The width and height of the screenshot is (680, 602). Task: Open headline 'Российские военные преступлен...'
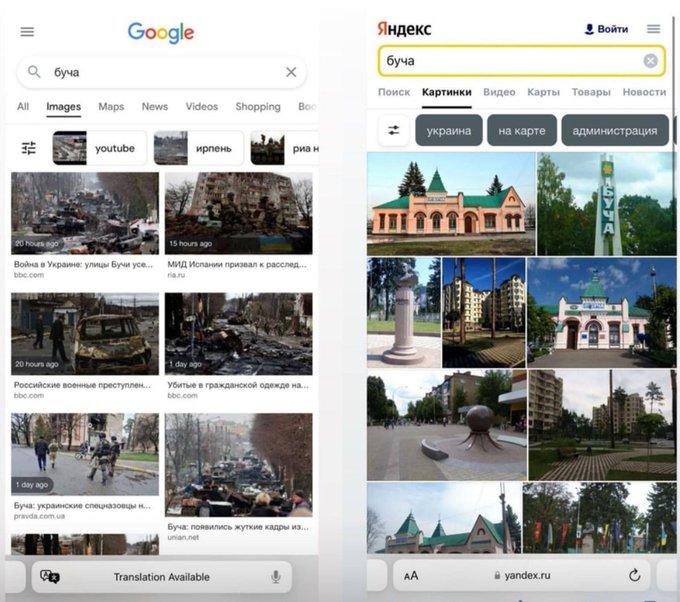pyautogui.click(x=82, y=385)
